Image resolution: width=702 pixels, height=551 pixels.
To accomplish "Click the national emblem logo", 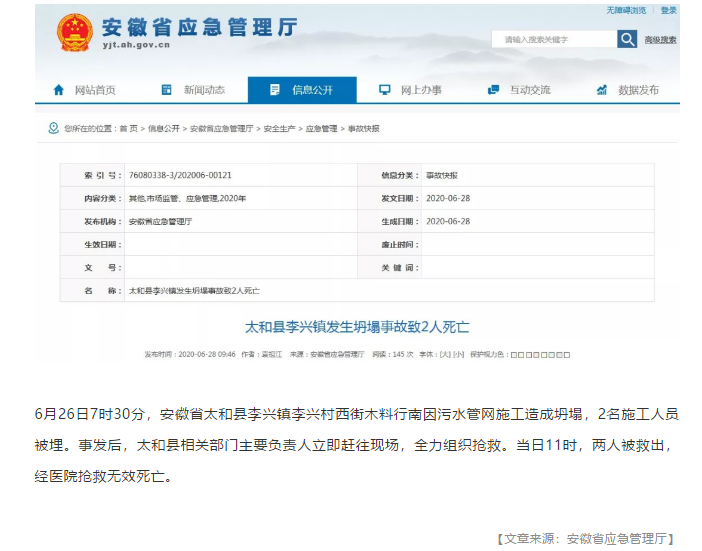I will point(75,33).
